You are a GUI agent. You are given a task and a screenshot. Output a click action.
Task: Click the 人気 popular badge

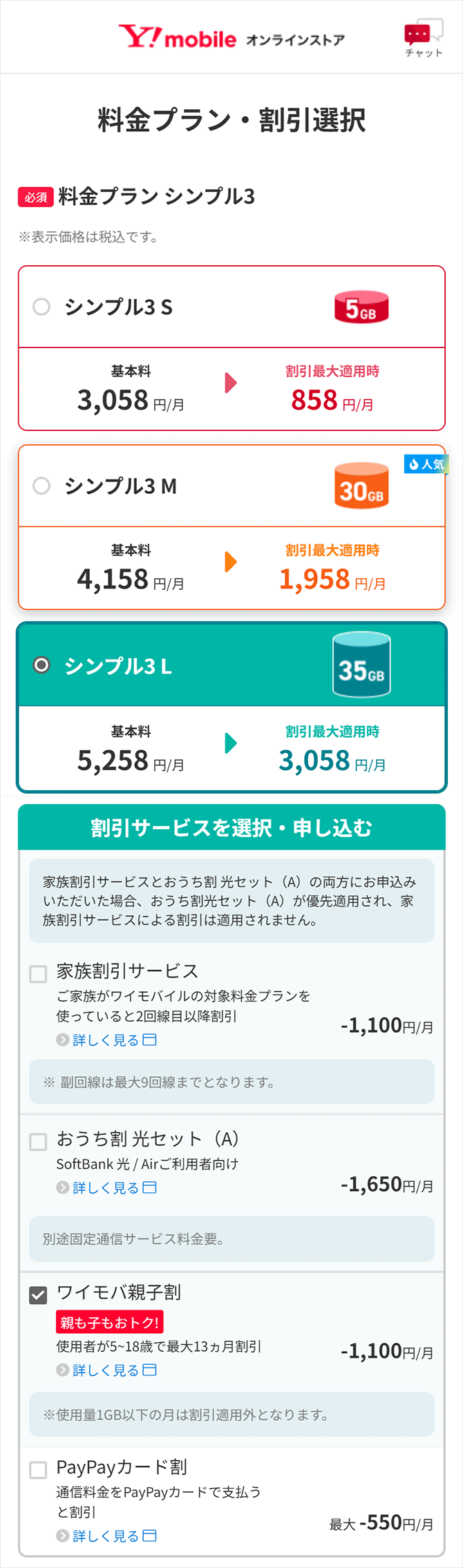426,464
